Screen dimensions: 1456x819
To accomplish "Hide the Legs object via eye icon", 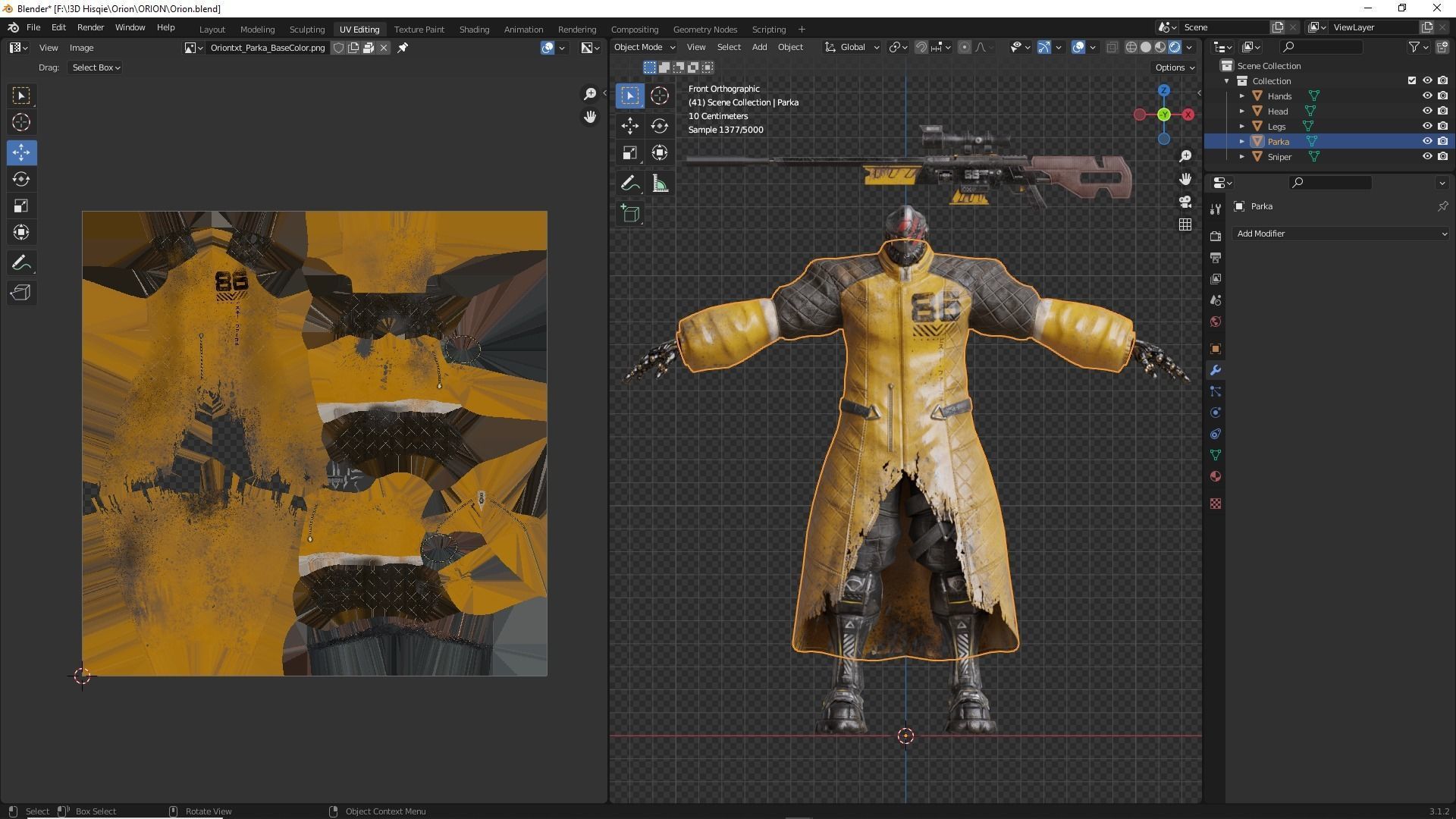I will 1426,127.
